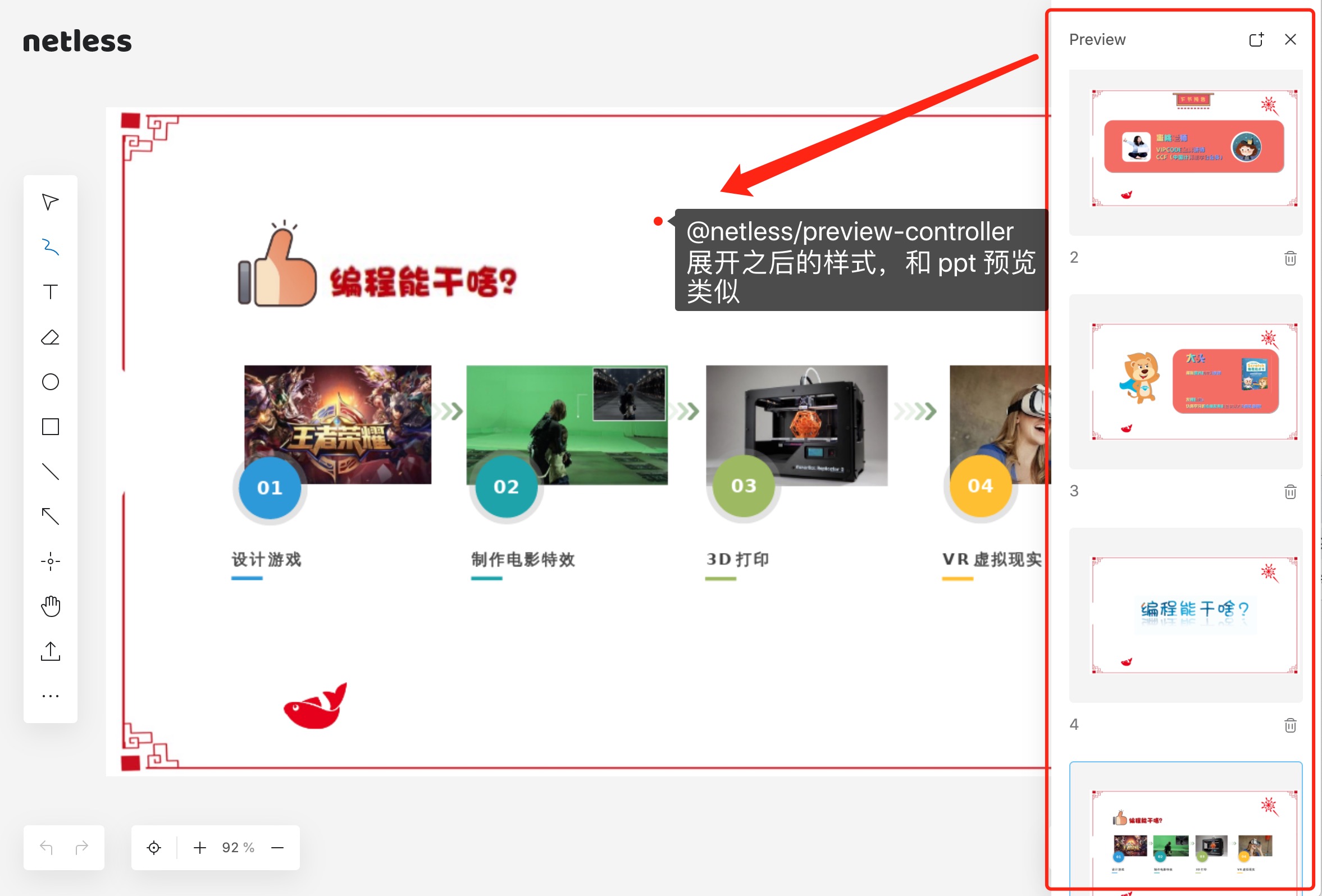
Task: Click the 03 green circle badge
Action: [x=744, y=486]
